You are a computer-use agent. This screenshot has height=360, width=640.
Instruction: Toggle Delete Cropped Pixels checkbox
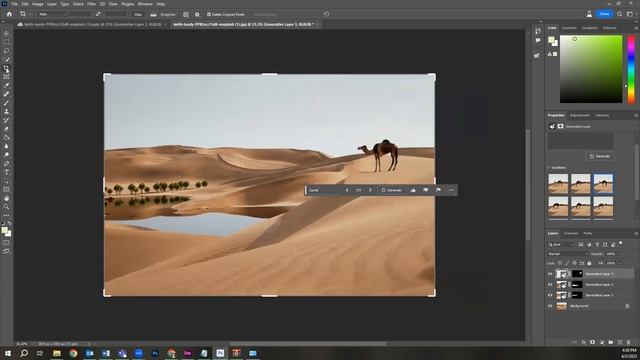pos(209,14)
